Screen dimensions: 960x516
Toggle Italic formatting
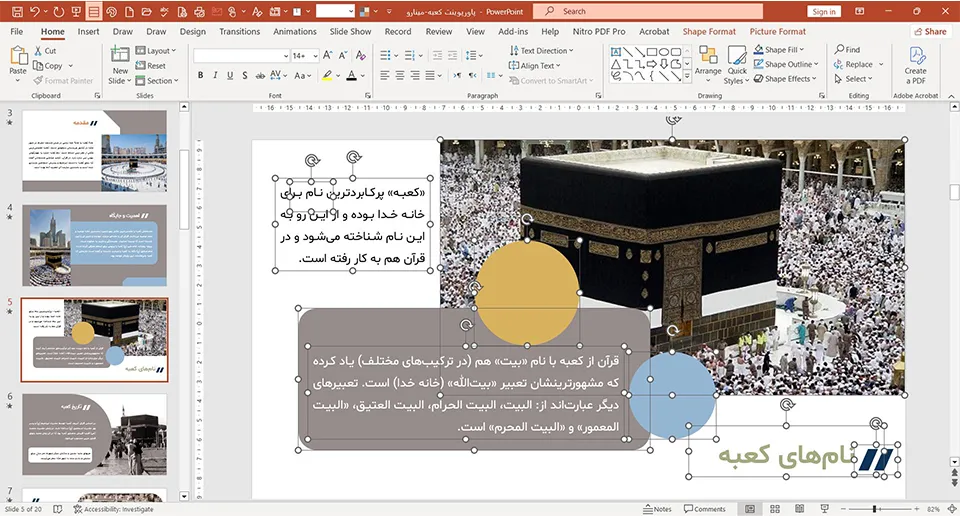pyautogui.click(x=215, y=75)
